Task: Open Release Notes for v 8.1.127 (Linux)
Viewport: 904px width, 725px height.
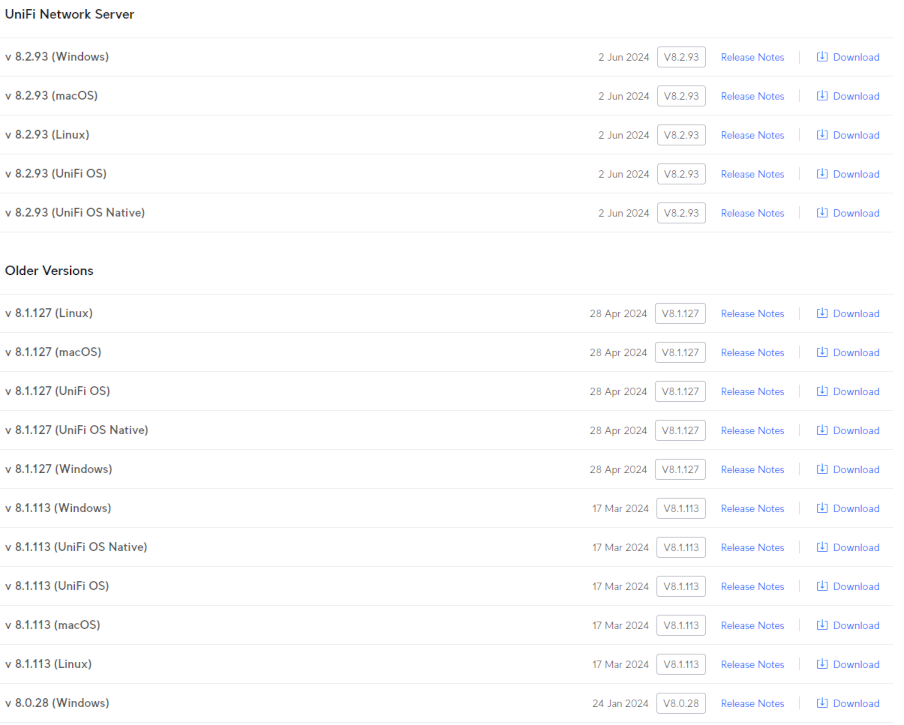Action: (752, 314)
